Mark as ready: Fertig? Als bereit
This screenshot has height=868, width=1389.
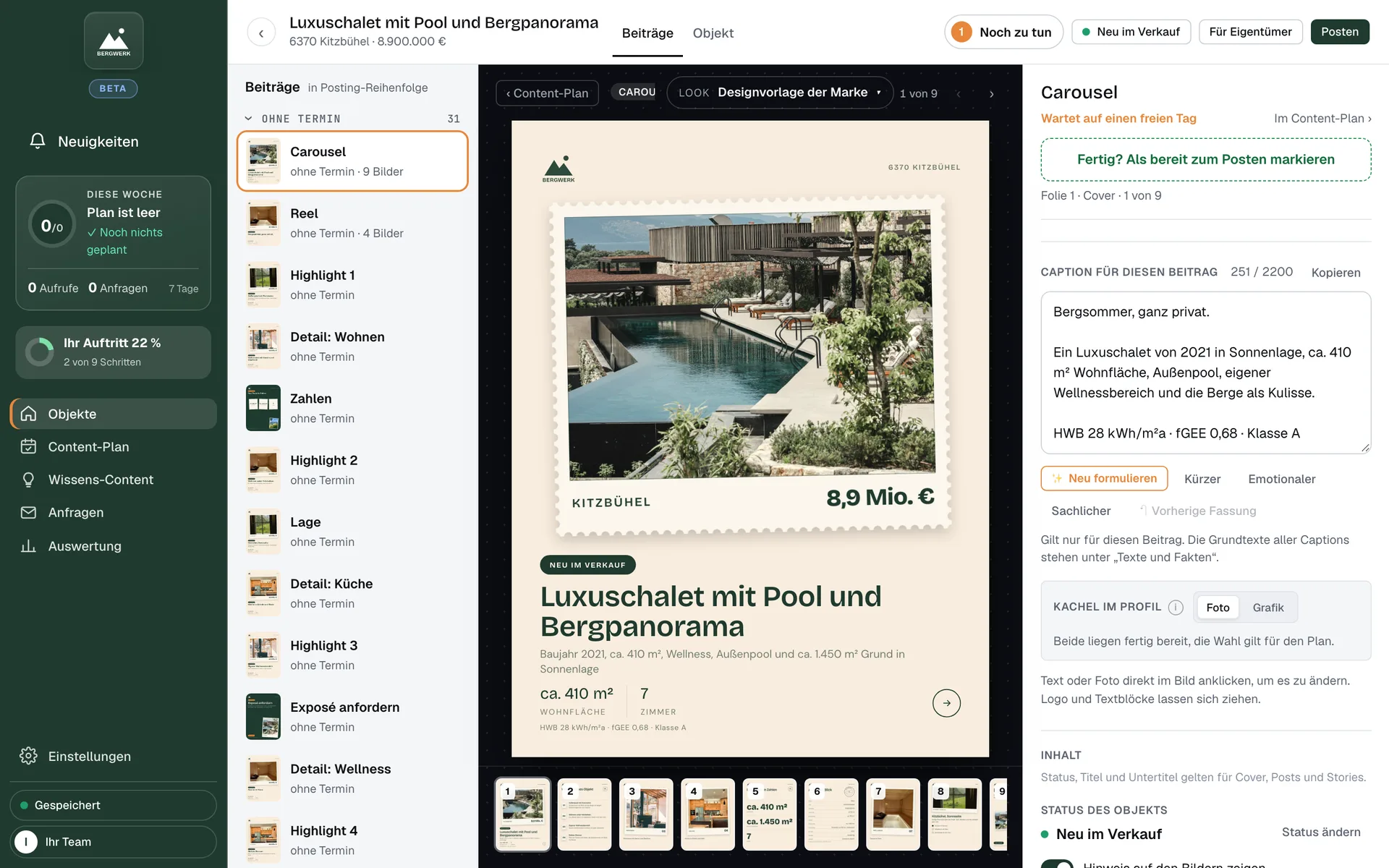pyautogui.click(x=1205, y=159)
